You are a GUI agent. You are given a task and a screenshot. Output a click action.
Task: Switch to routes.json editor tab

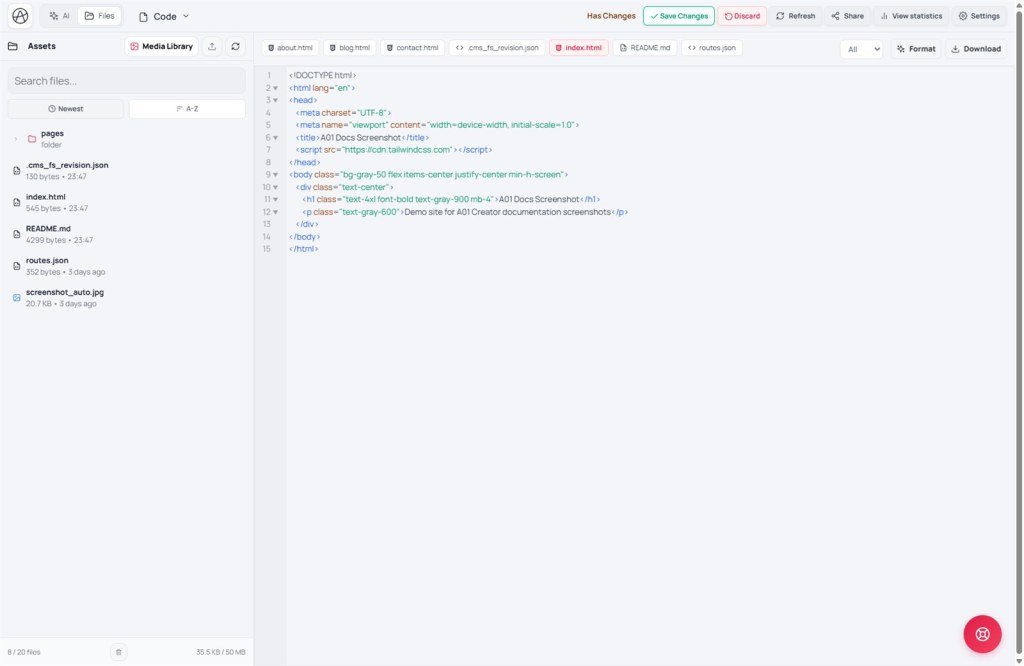[712, 48]
